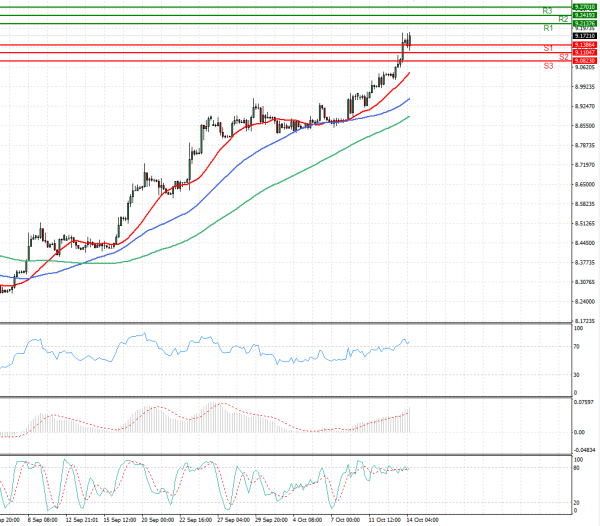Click the 0.00 level on MACD scale

coord(579,432)
